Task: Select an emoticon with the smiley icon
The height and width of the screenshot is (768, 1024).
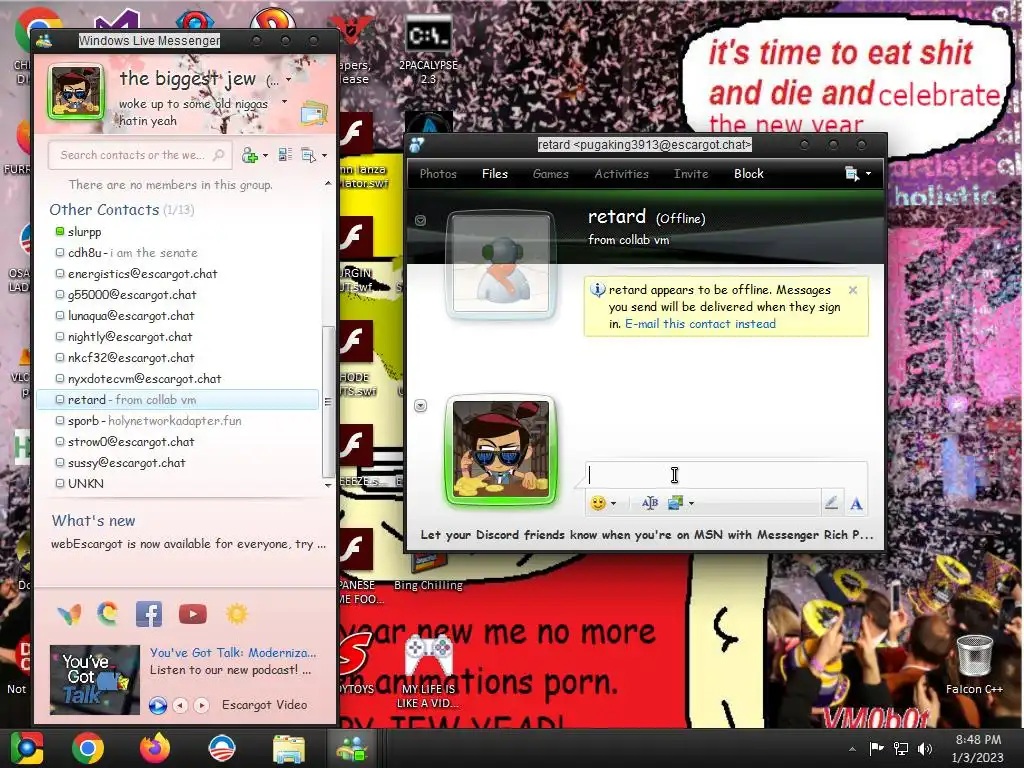Action: tap(597, 503)
